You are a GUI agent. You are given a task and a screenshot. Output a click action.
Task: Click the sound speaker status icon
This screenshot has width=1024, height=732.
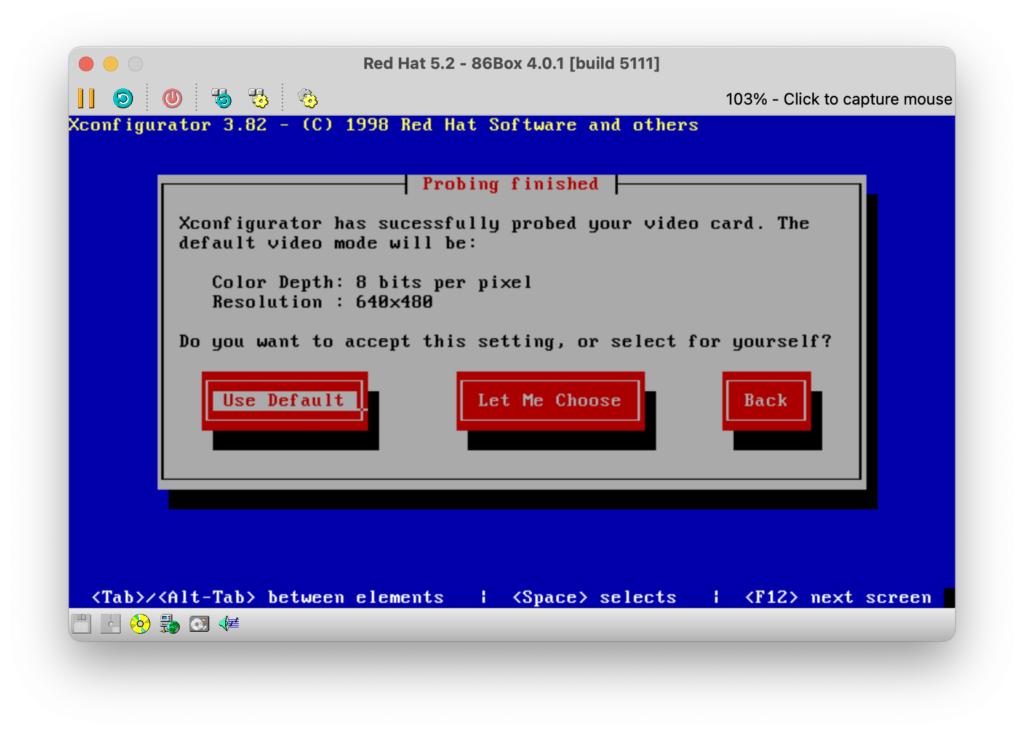[229, 624]
